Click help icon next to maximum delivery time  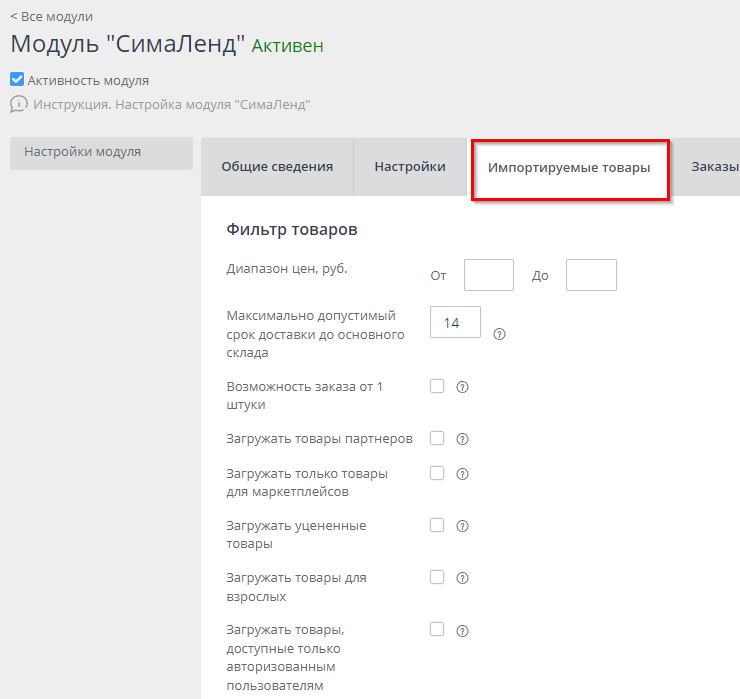[x=499, y=334]
